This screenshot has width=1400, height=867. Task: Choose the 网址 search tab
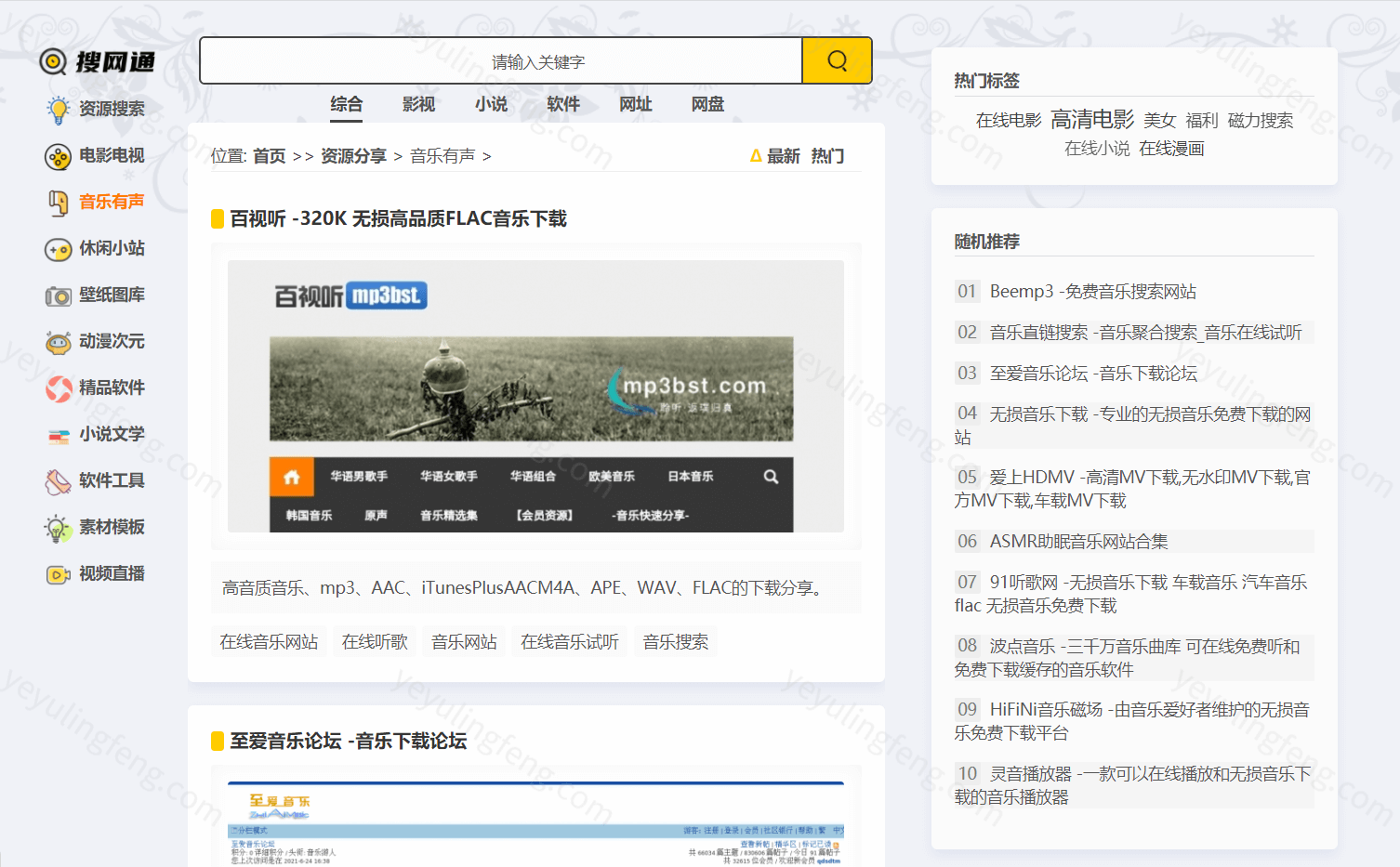(636, 104)
